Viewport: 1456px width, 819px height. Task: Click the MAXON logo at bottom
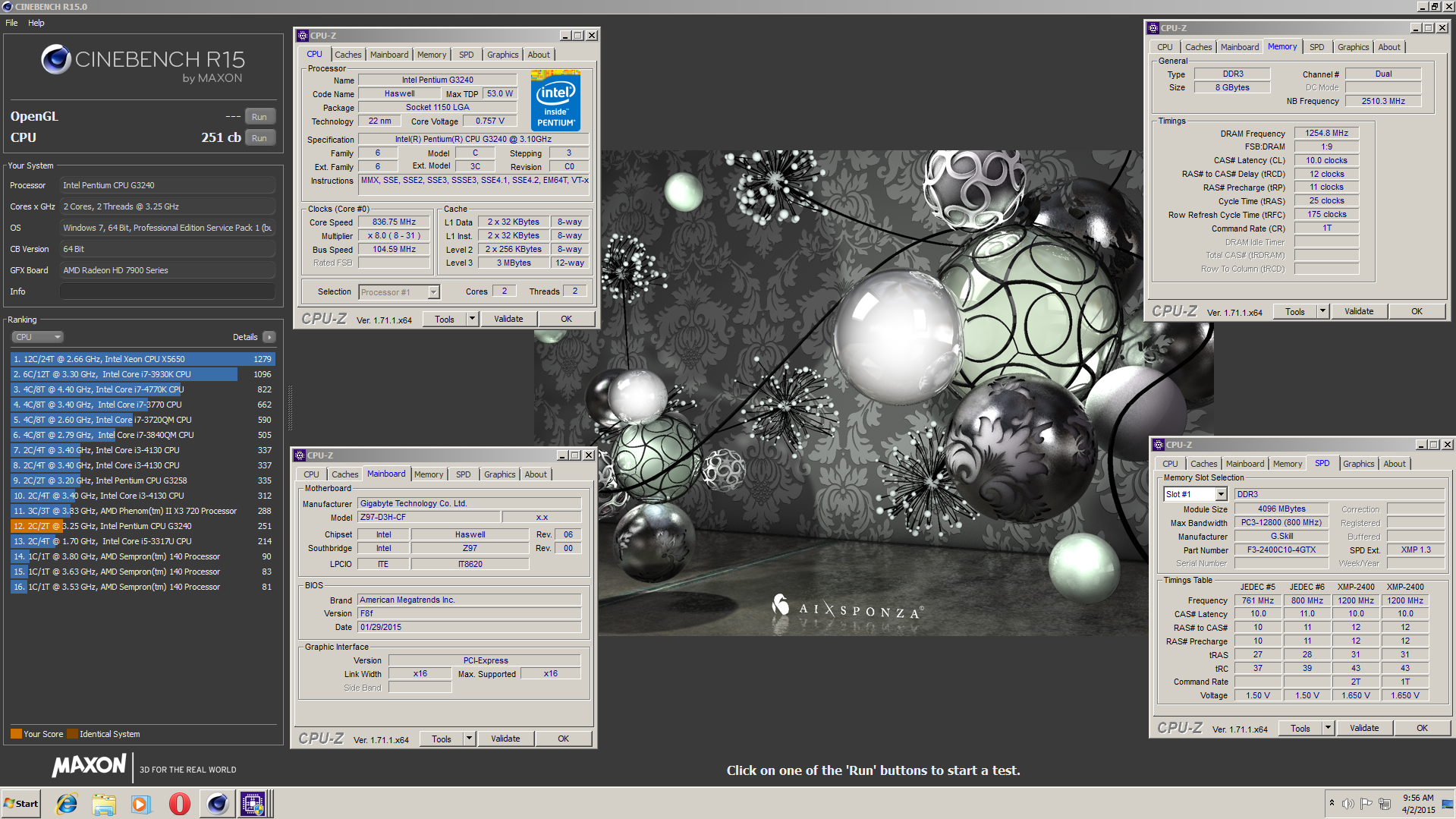click(89, 766)
